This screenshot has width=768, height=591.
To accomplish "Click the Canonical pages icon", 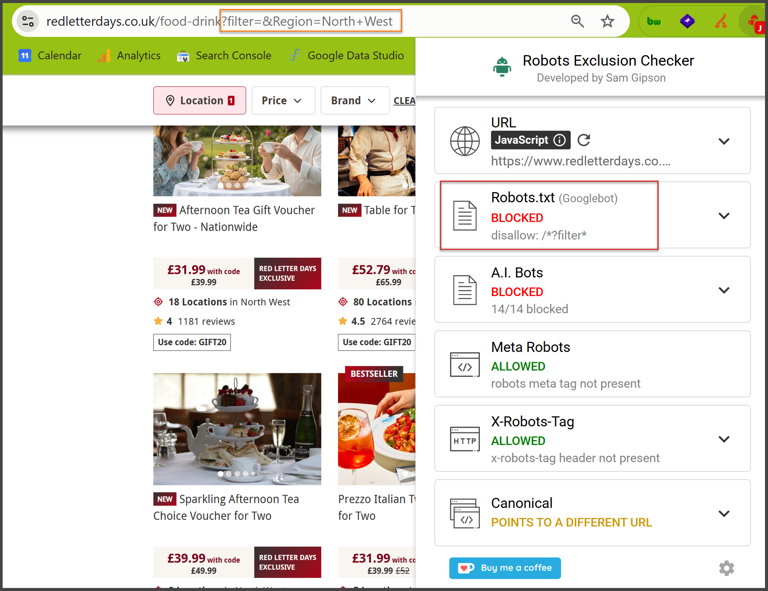I will (465, 514).
